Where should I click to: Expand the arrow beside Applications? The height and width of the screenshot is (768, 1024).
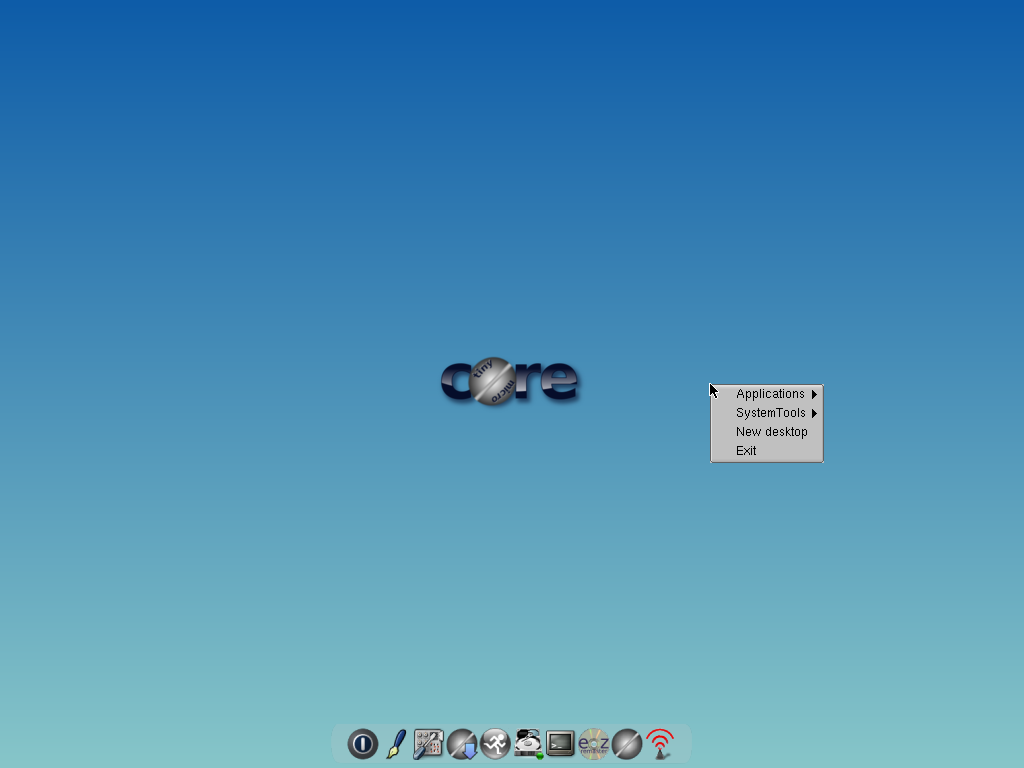click(x=814, y=394)
